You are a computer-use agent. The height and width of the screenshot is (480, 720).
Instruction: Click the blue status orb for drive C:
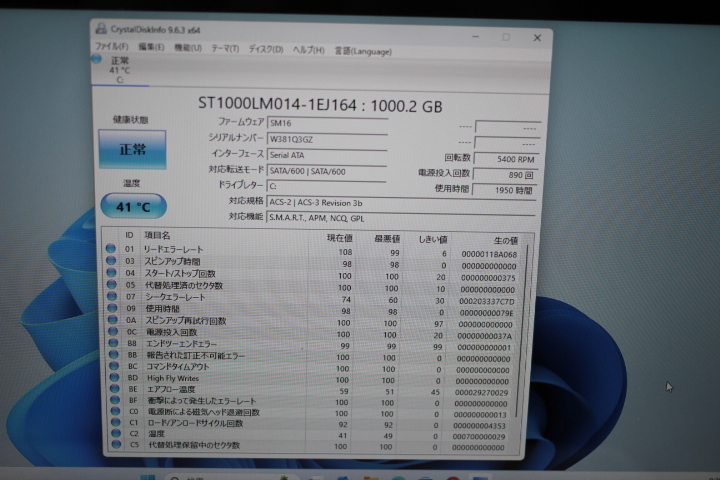(x=96, y=59)
